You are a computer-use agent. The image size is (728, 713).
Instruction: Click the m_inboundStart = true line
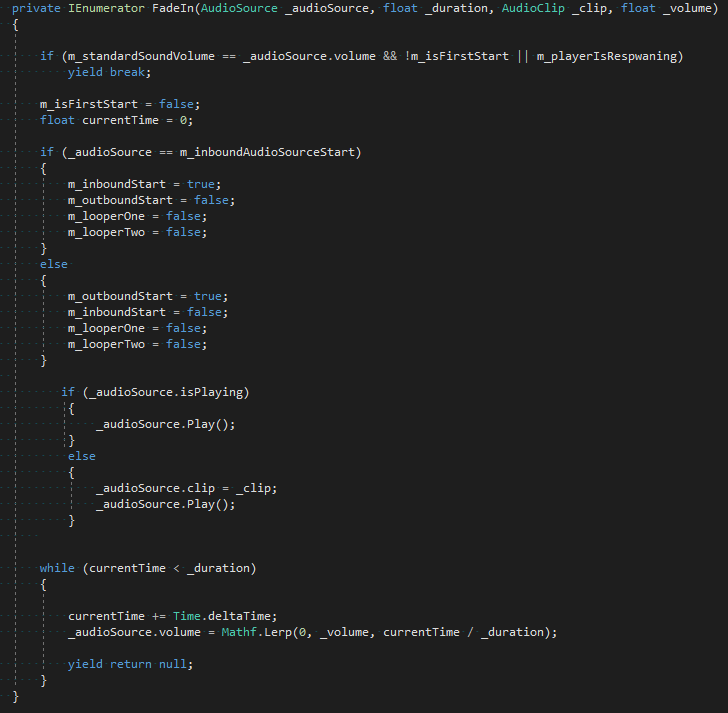(x=144, y=184)
